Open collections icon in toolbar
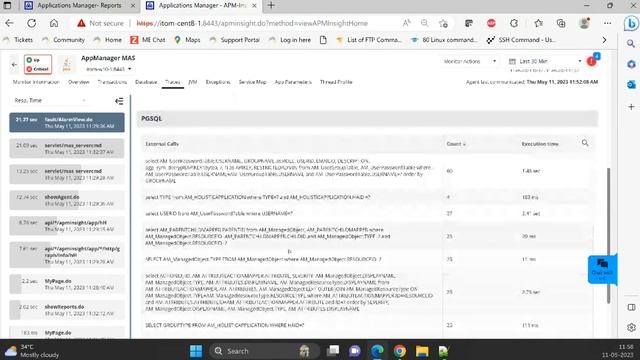This screenshot has width=640, height=360. coord(561,23)
